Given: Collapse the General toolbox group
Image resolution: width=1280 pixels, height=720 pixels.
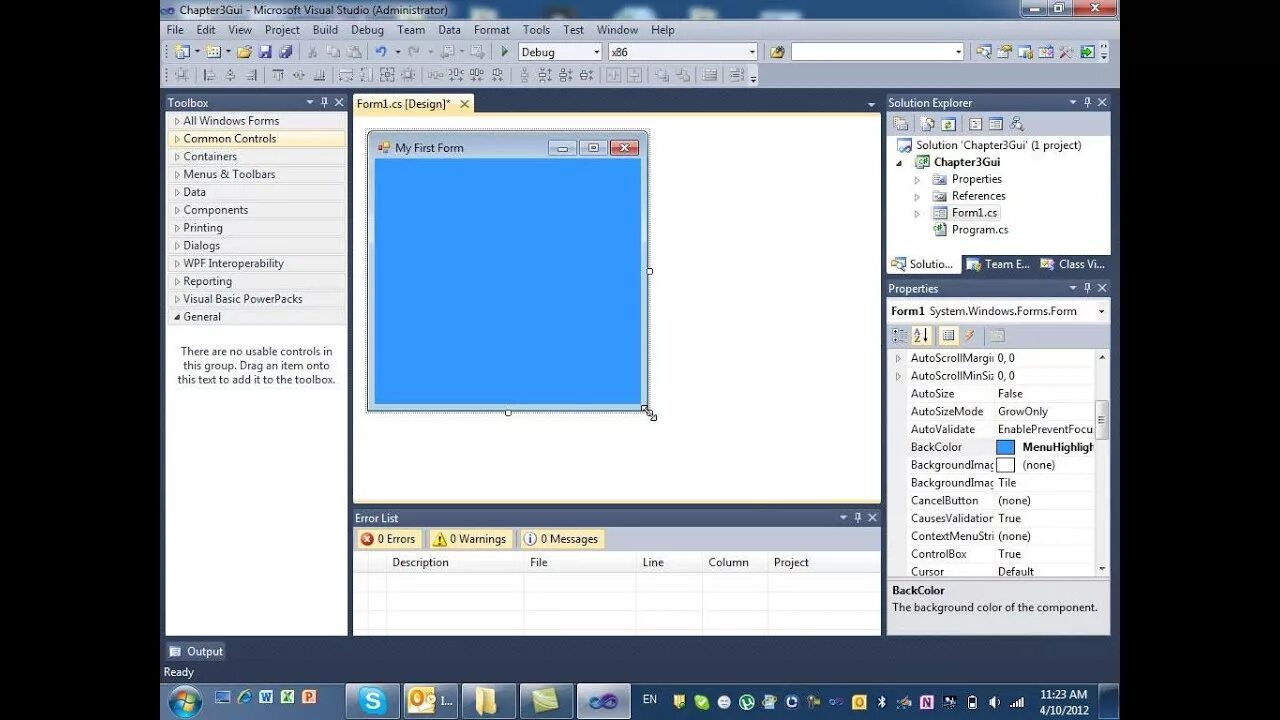Looking at the screenshot, I should pos(177,317).
